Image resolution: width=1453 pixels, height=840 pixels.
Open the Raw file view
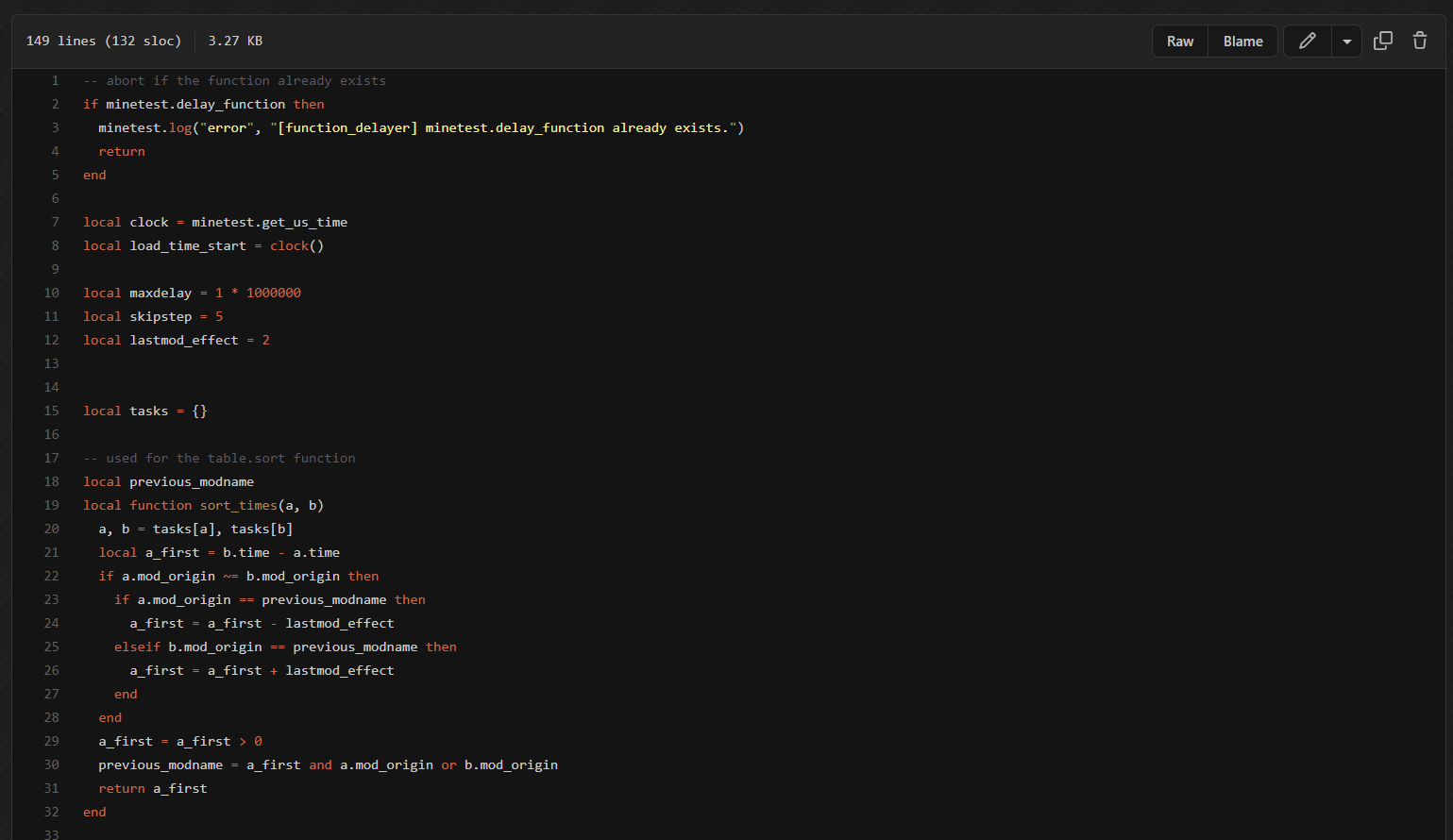(1179, 42)
